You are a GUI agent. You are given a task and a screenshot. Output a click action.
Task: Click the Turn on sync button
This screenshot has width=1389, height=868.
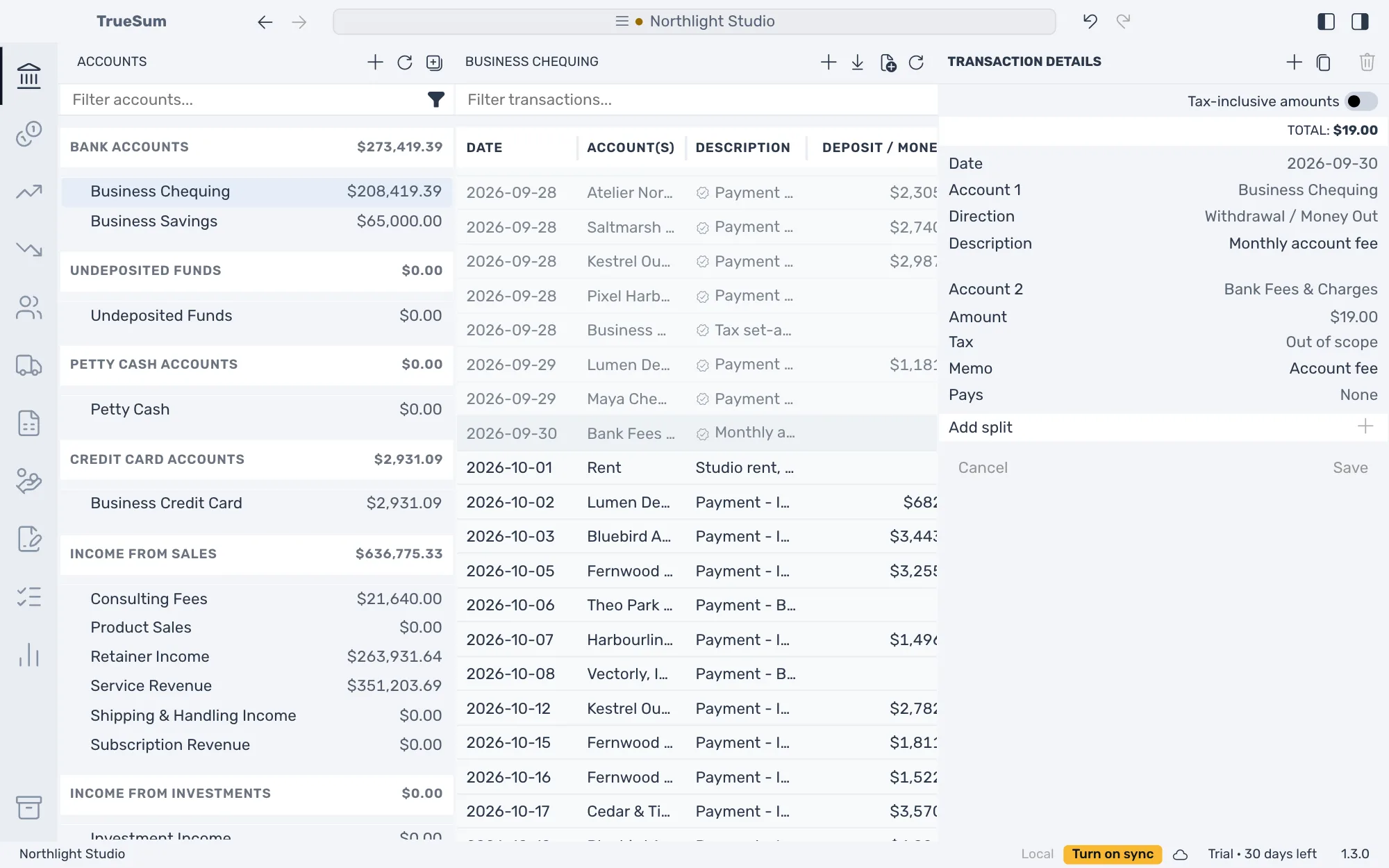(1112, 854)
